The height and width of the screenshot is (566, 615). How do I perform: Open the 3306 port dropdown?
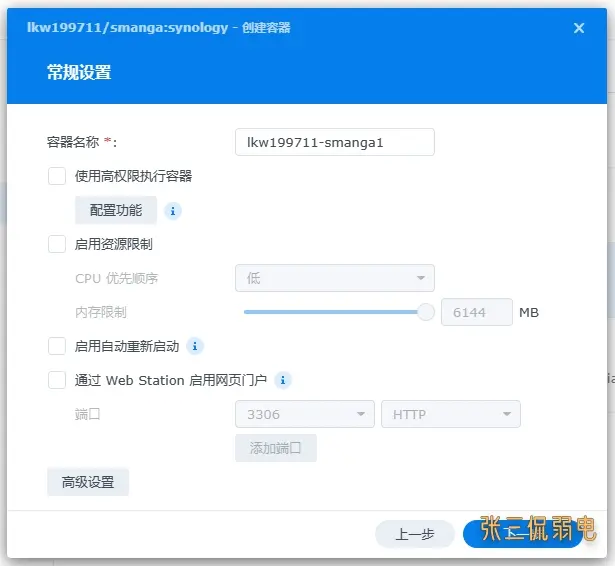[305, 414]
